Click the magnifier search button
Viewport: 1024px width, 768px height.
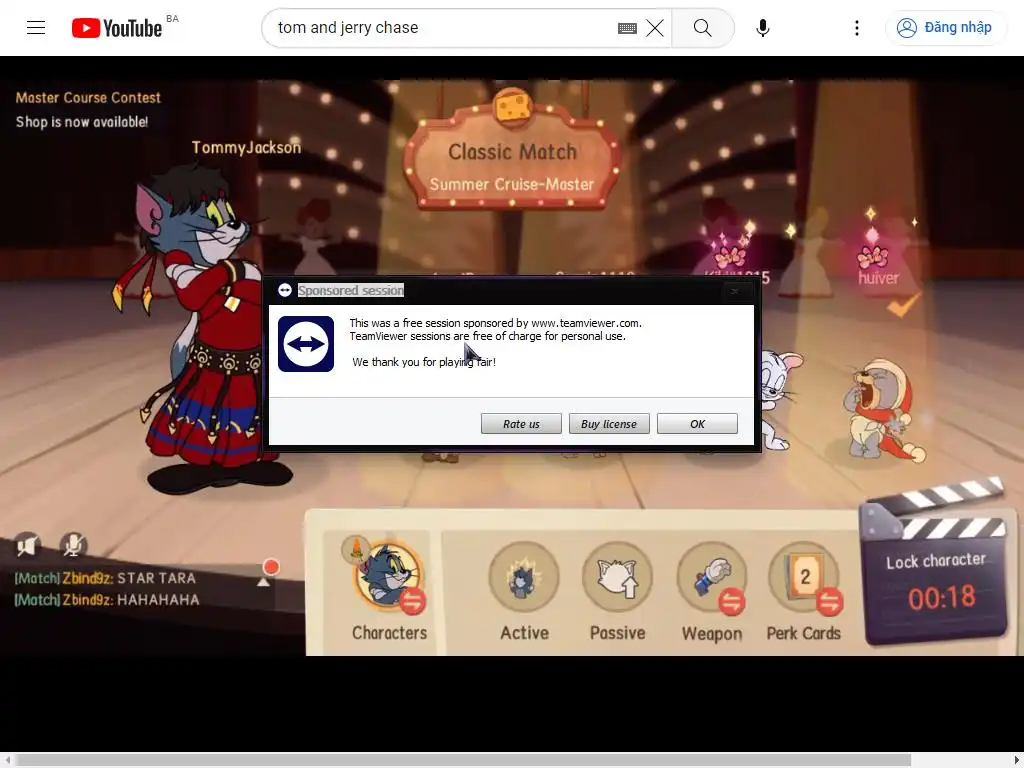[x=703, y=28]
